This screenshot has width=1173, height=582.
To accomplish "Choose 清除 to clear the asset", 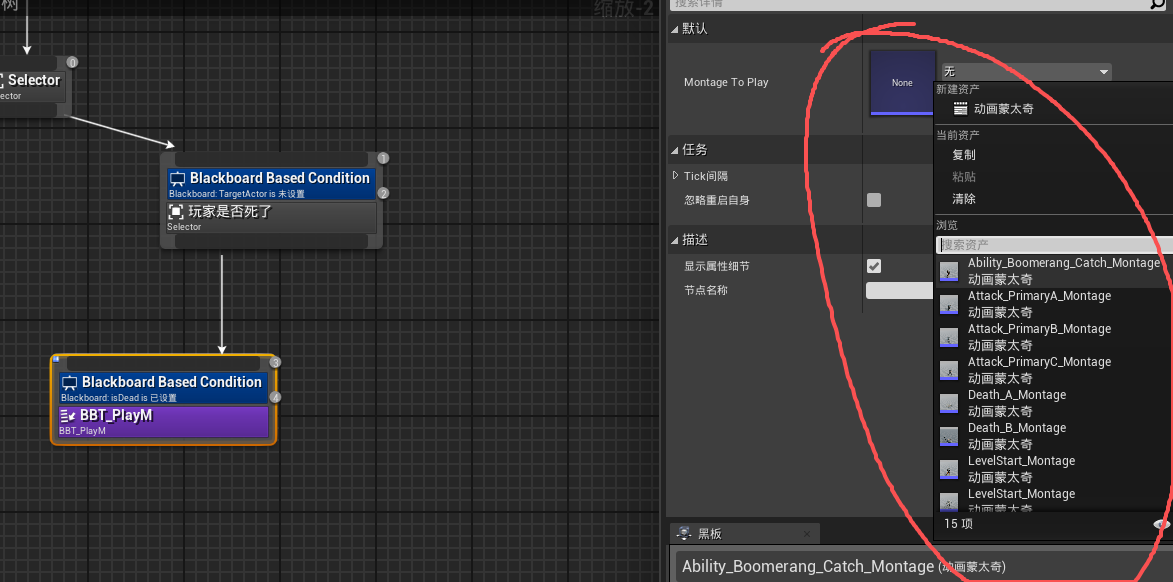I will click(x=964, y=199).
